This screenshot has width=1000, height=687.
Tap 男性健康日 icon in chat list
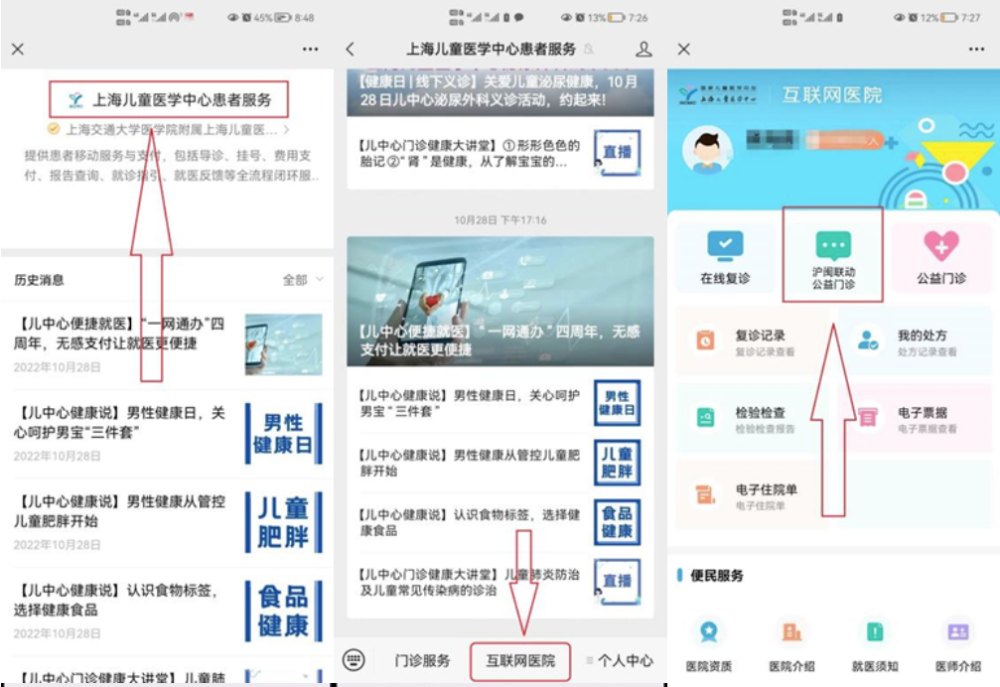(617, 403)
